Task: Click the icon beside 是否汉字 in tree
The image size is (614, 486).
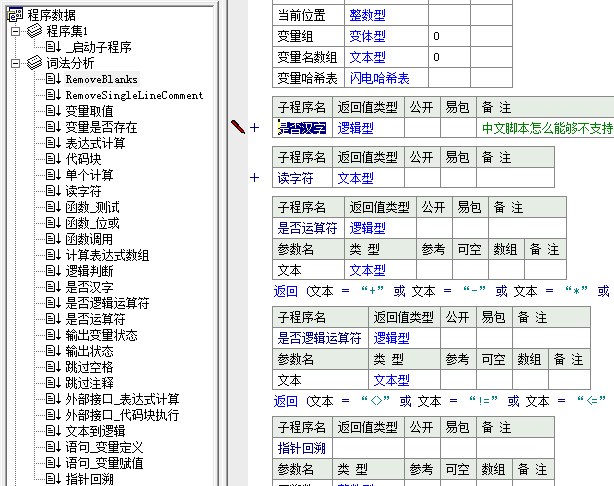Action: (x=53, y=287)
